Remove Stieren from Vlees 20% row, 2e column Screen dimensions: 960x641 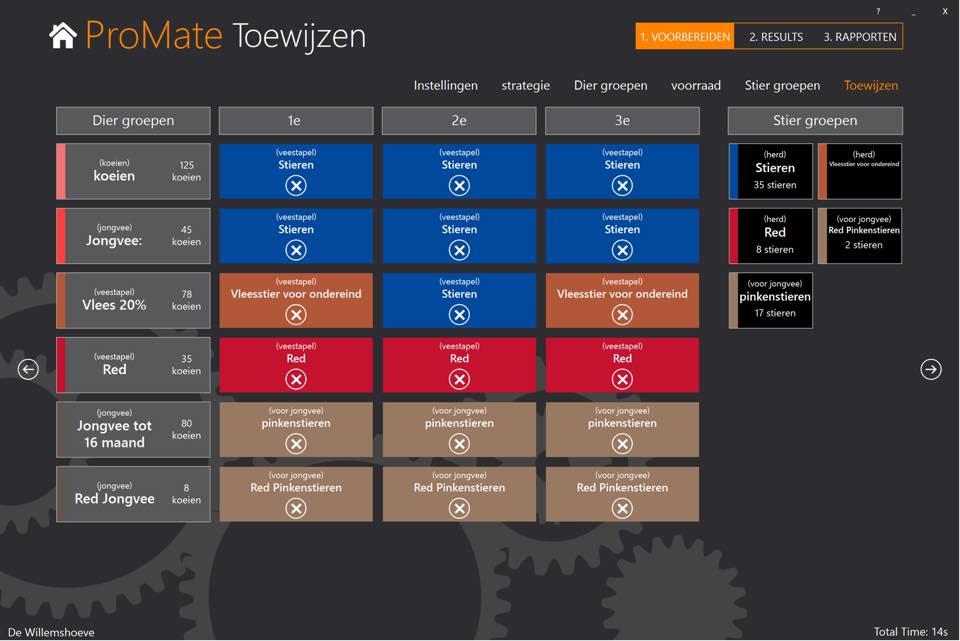click(459, 315)
